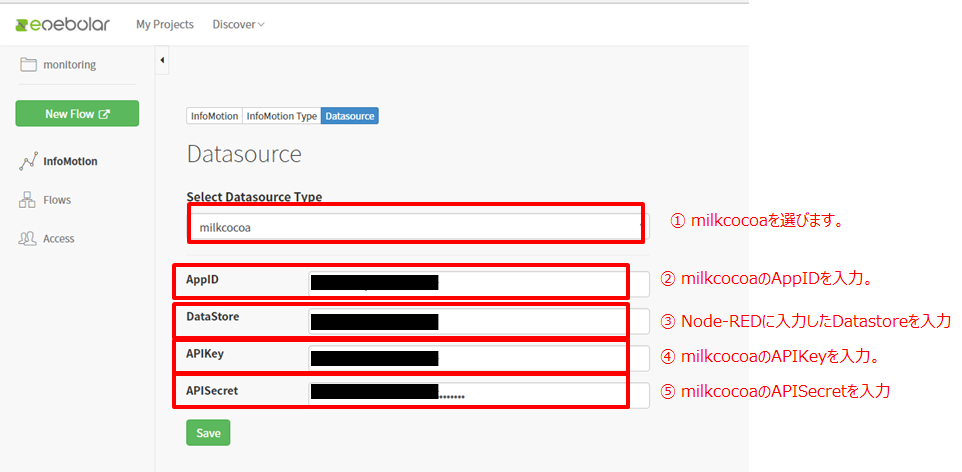Save the datasource settings
962x472 pixels.
(208, 433)
